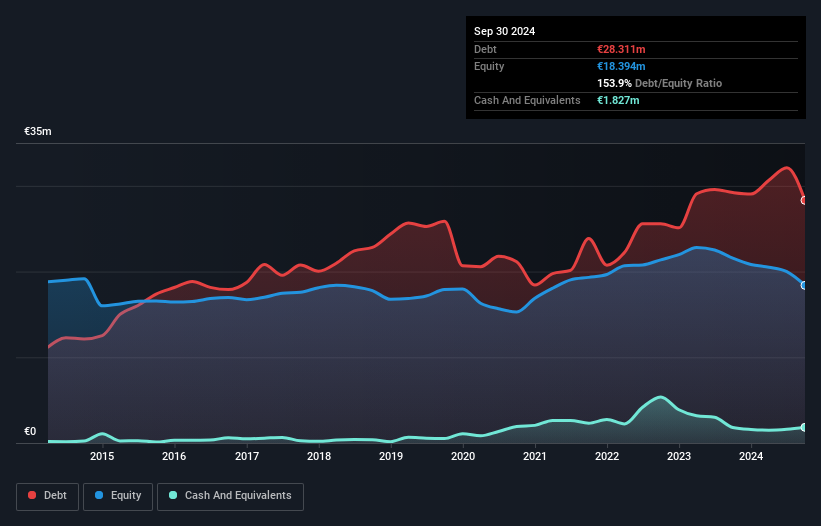Image resolution: width=821 pixels, height=526 pixels.
Task: Select the Debt endpoint marker on chart
Action: point(804,200)
